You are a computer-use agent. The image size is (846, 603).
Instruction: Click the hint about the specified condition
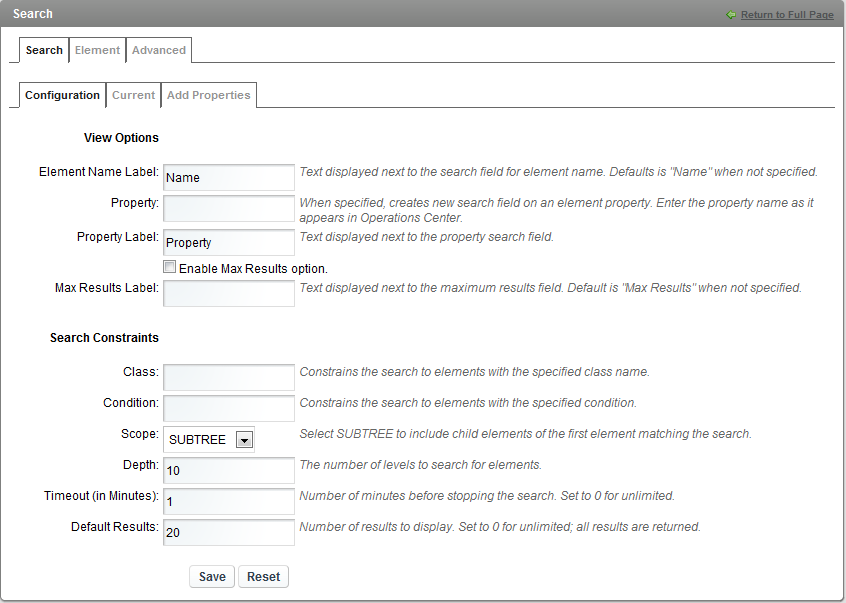[x=468, y=403]
